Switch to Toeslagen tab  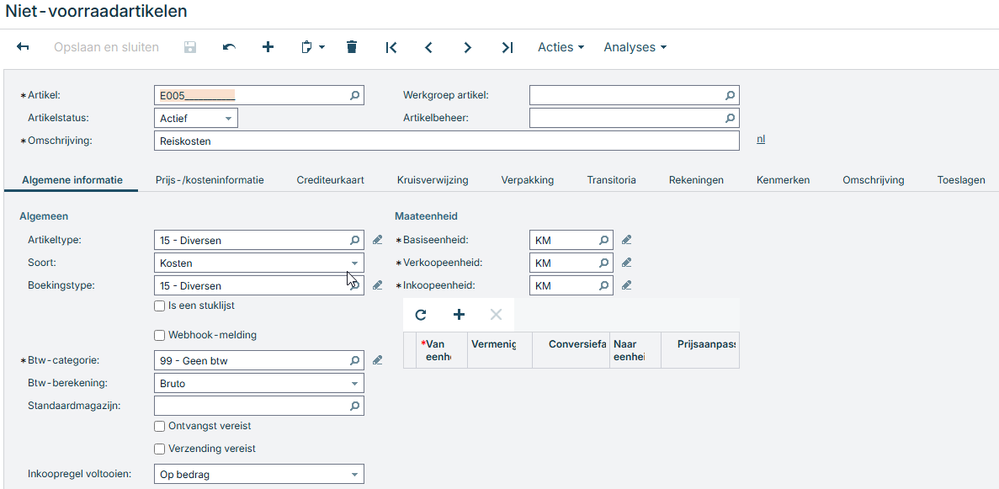(961, 180)
